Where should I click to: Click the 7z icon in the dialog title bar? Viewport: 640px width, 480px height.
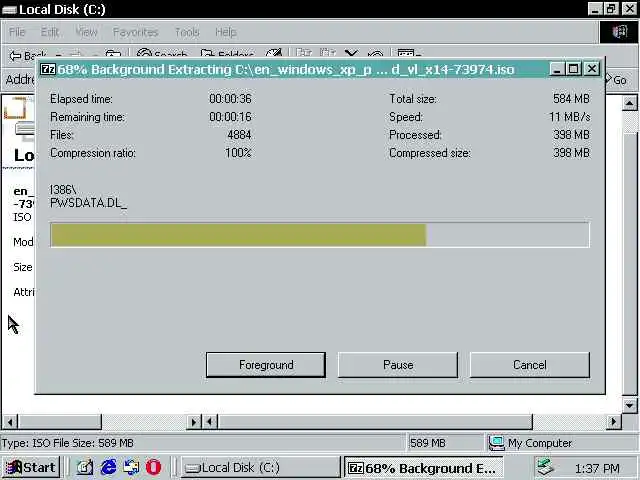(x=48, y=69)
